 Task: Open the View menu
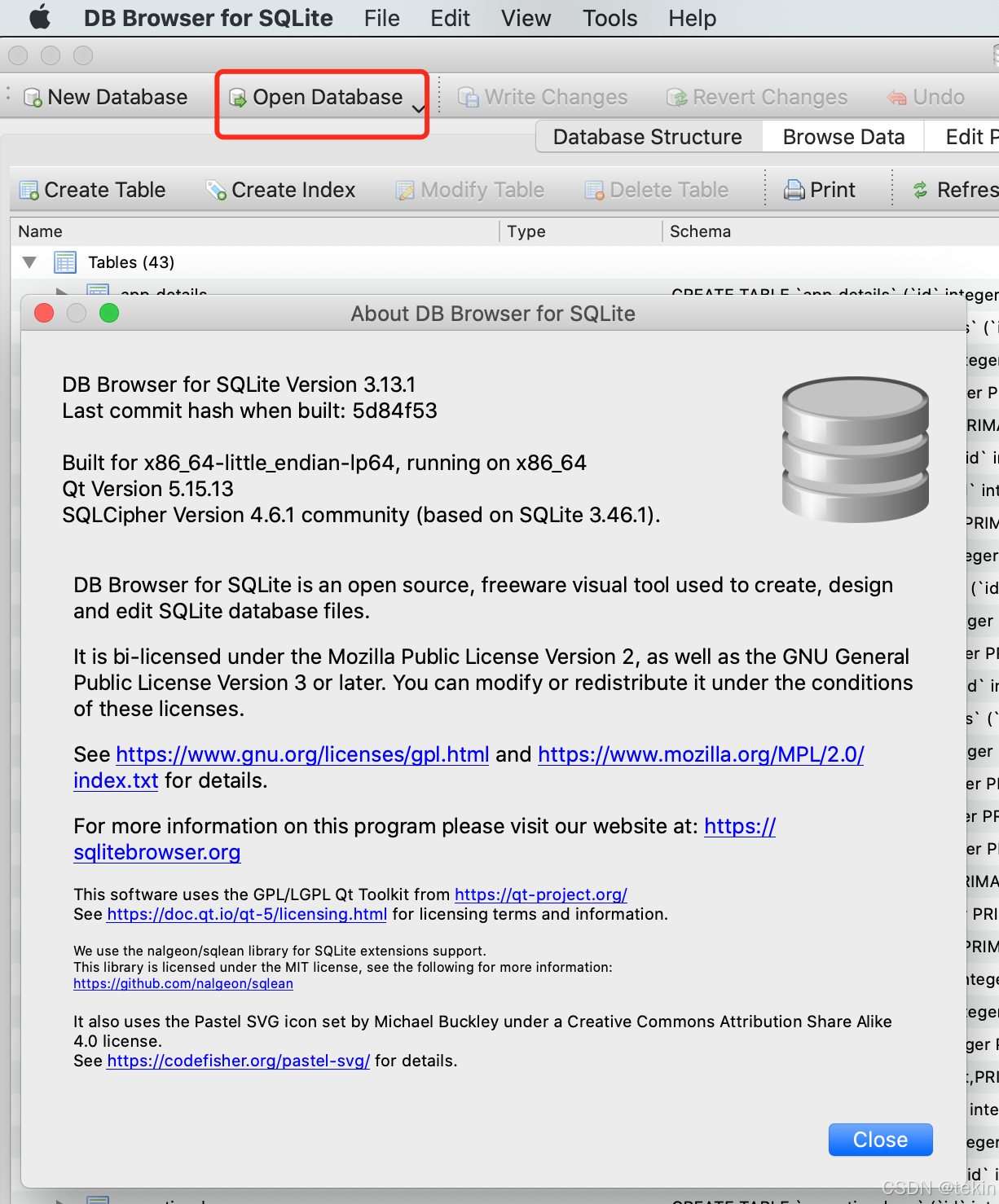coord(526,18)
